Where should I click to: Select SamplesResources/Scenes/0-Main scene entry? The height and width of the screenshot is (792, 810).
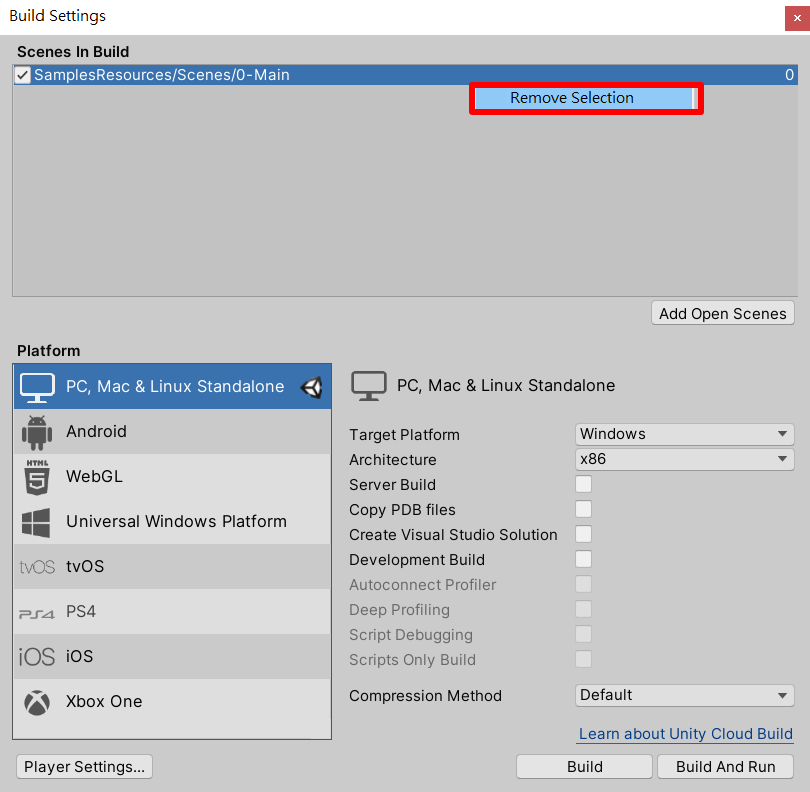tap(406, 75)
